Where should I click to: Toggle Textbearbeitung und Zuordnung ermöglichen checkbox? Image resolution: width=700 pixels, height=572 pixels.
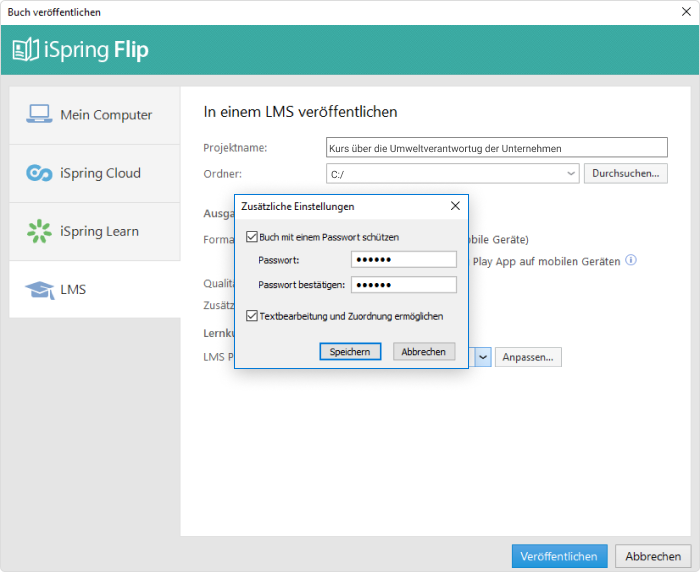252,316
